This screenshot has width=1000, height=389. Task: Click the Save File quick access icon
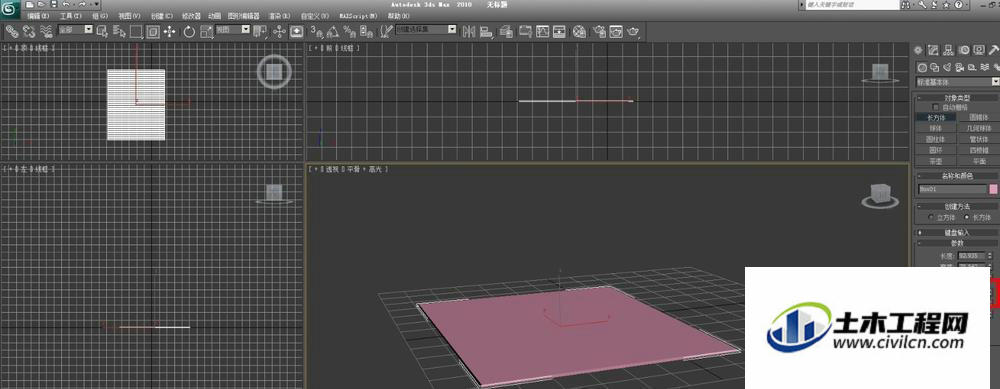tap(54, 4)
